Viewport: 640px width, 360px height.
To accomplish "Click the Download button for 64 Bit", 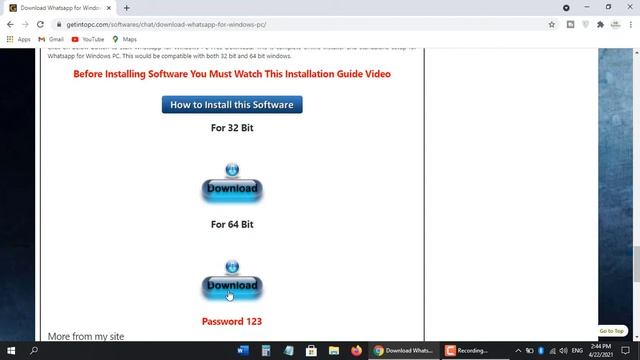I will (x=232, y=287).
